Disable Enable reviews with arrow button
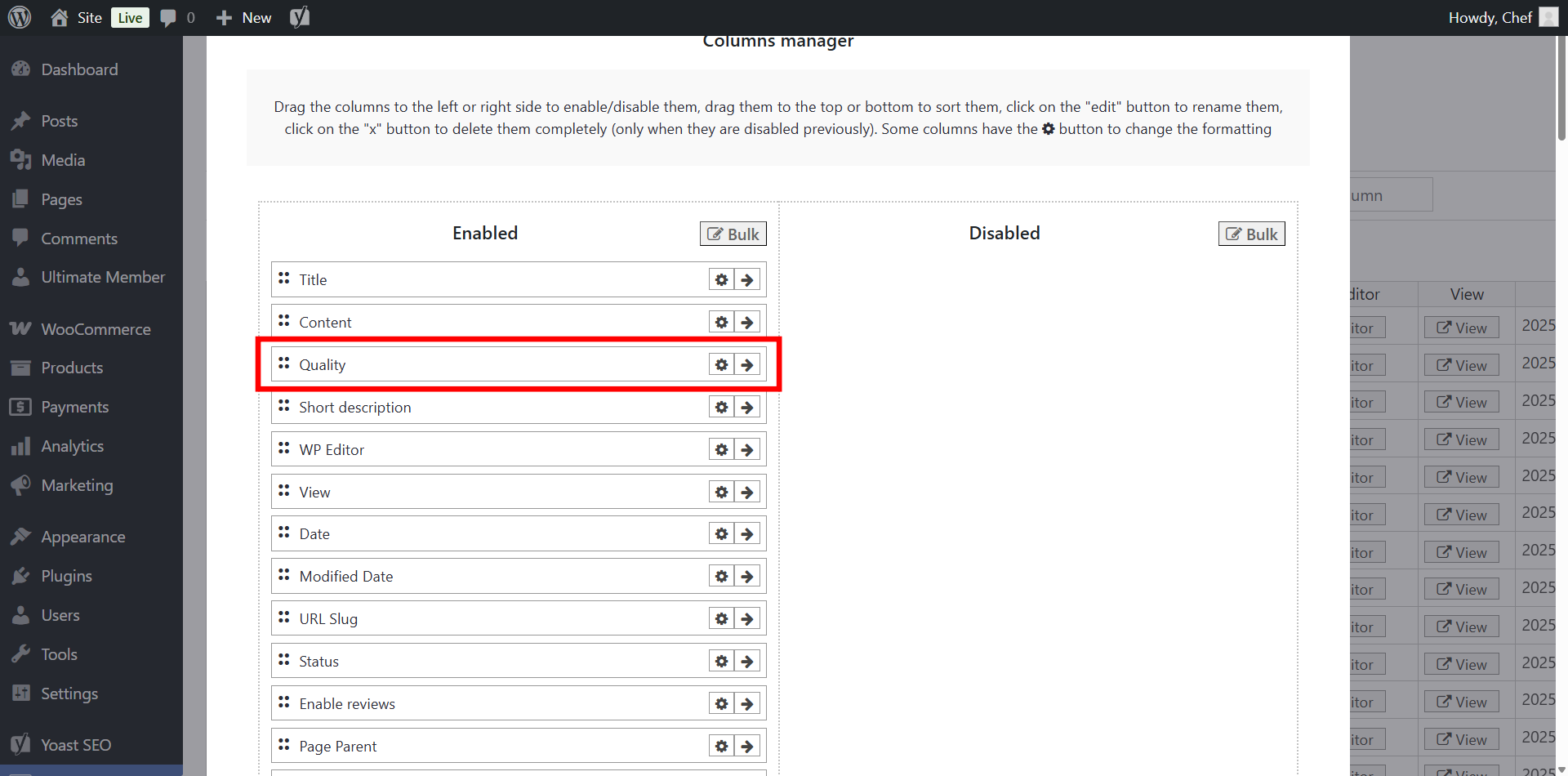The height and width of the screenshot is (776, 1568). [747, 703]
